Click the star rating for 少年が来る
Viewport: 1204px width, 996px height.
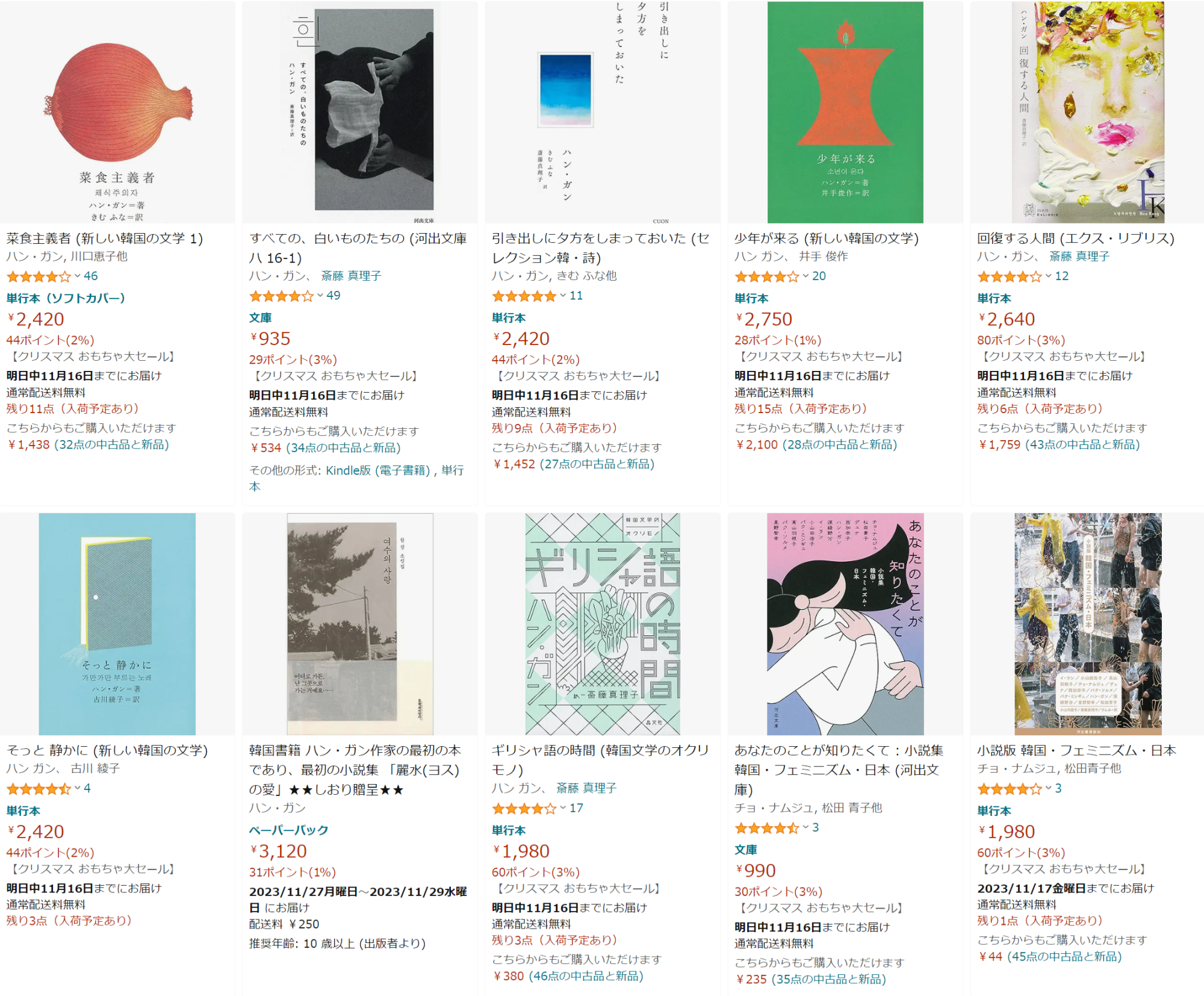tap(766, 277)
